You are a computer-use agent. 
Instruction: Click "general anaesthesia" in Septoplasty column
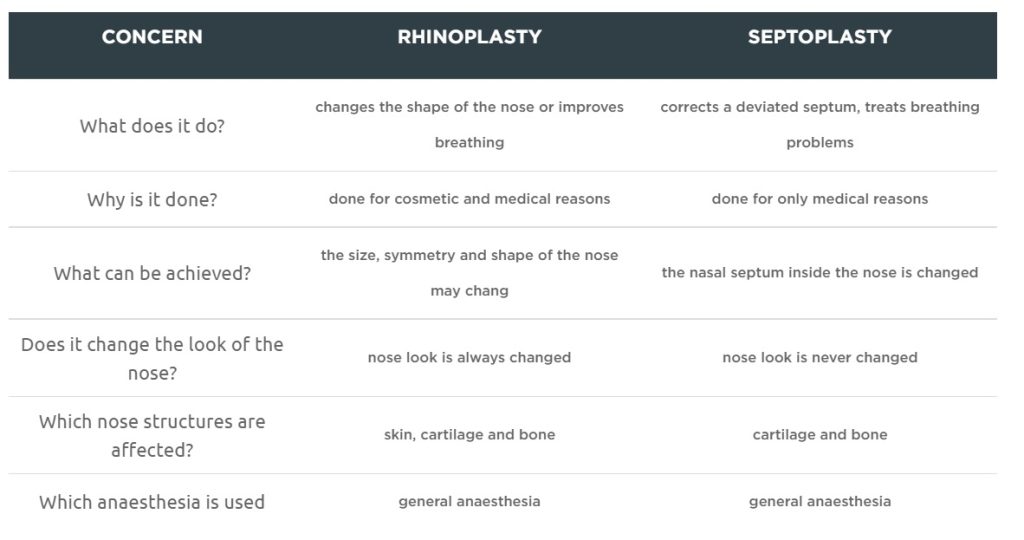pos(819,502)
